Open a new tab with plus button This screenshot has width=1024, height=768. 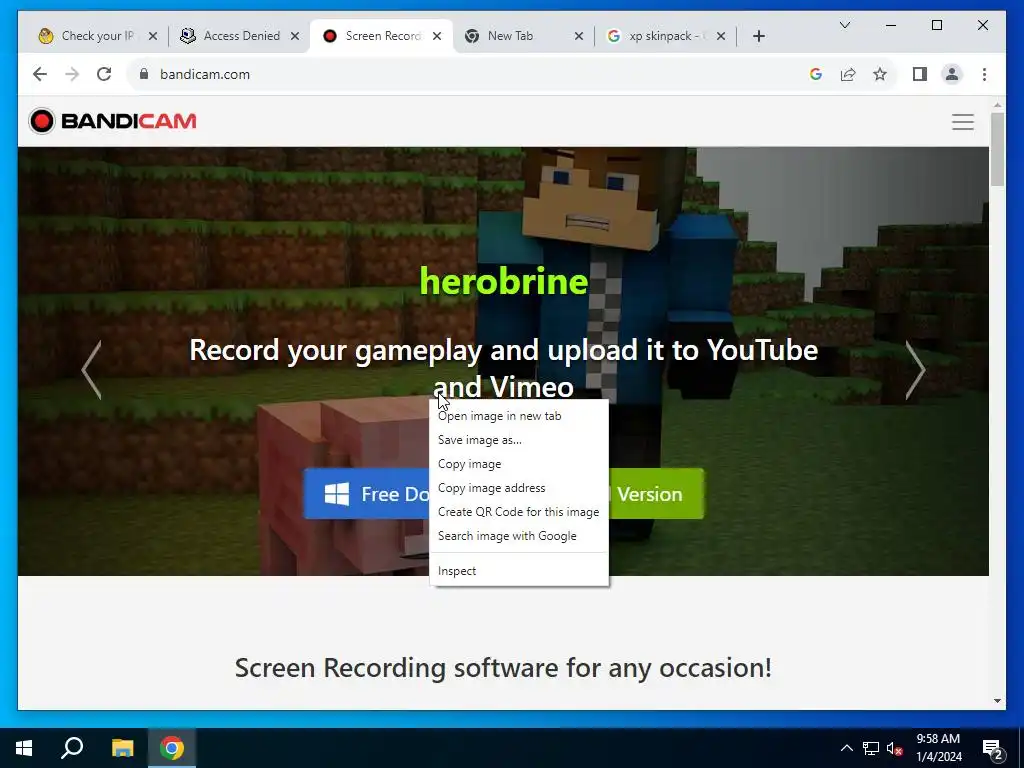[758, 36]
